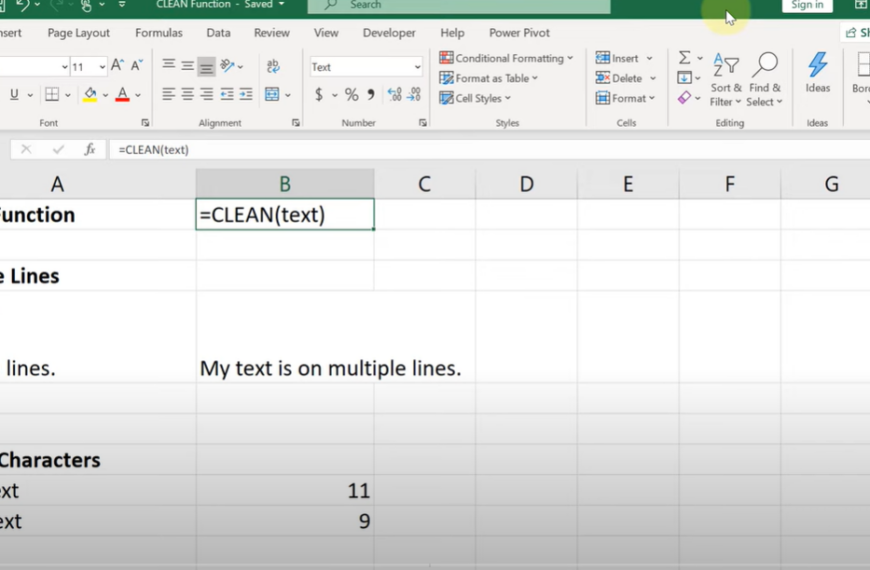Open Insert Function fx dialog
Screen dimensions: 870x570
point(89,149)
